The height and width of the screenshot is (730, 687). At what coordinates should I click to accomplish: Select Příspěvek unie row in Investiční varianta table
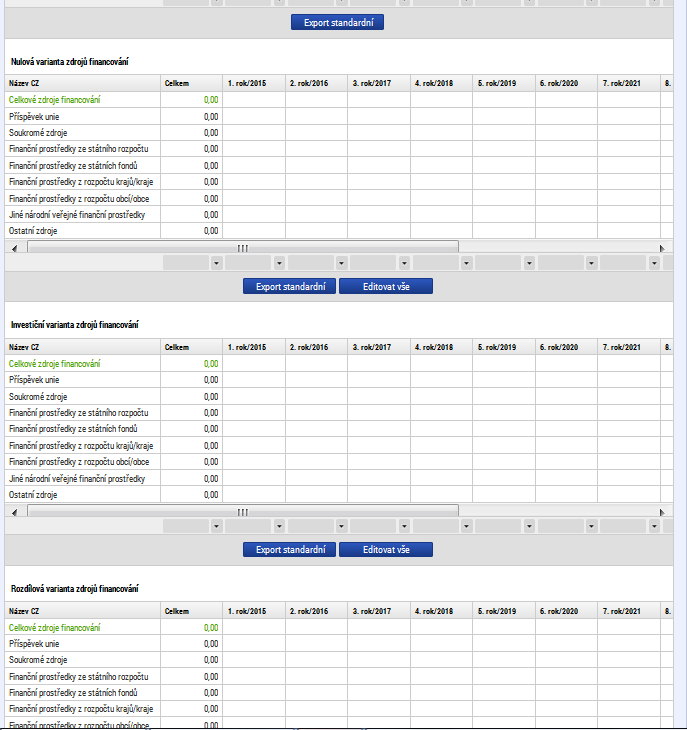(339, 380)
